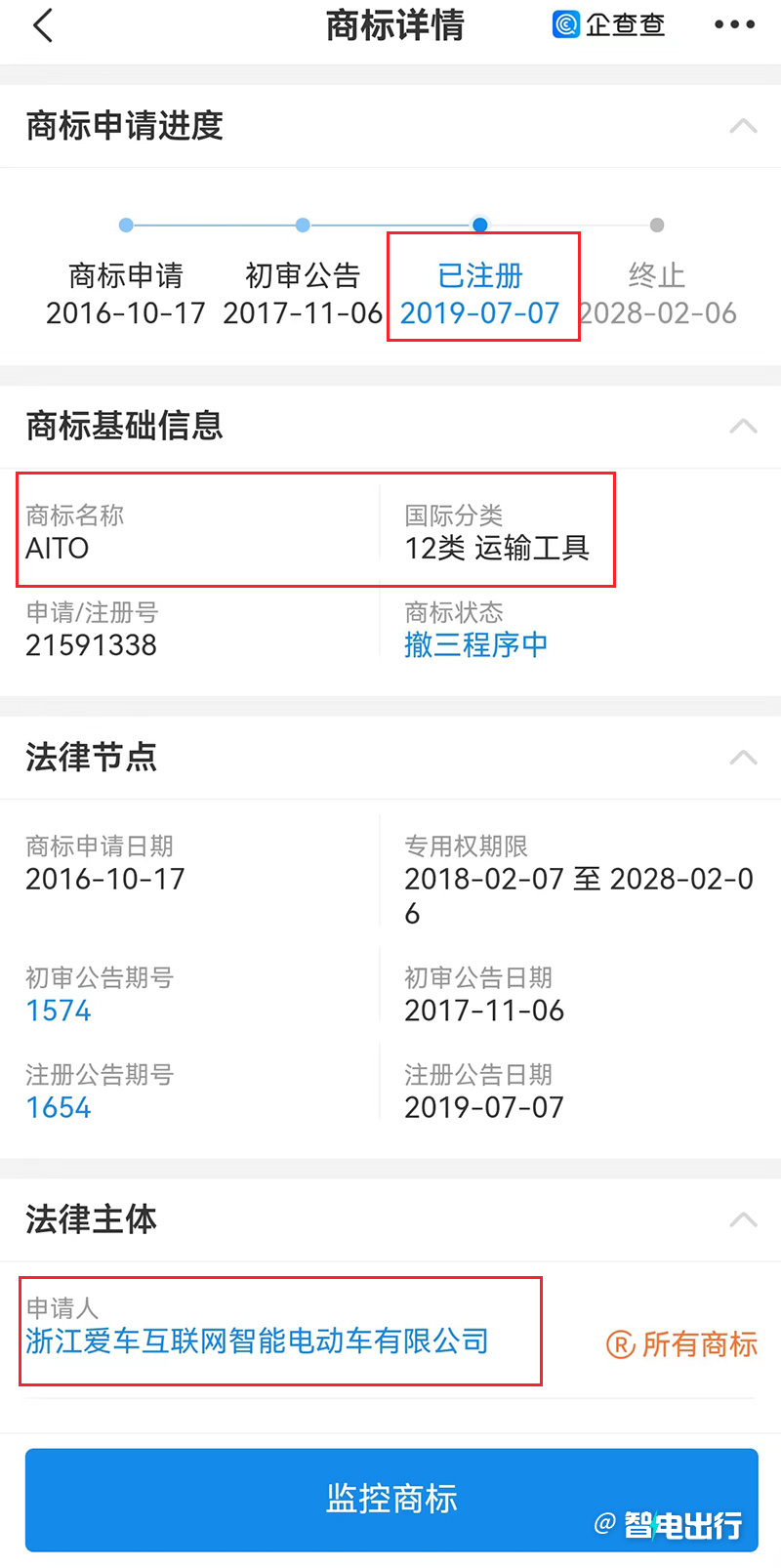Select the grey 终止 progress dot

(657, 225)
